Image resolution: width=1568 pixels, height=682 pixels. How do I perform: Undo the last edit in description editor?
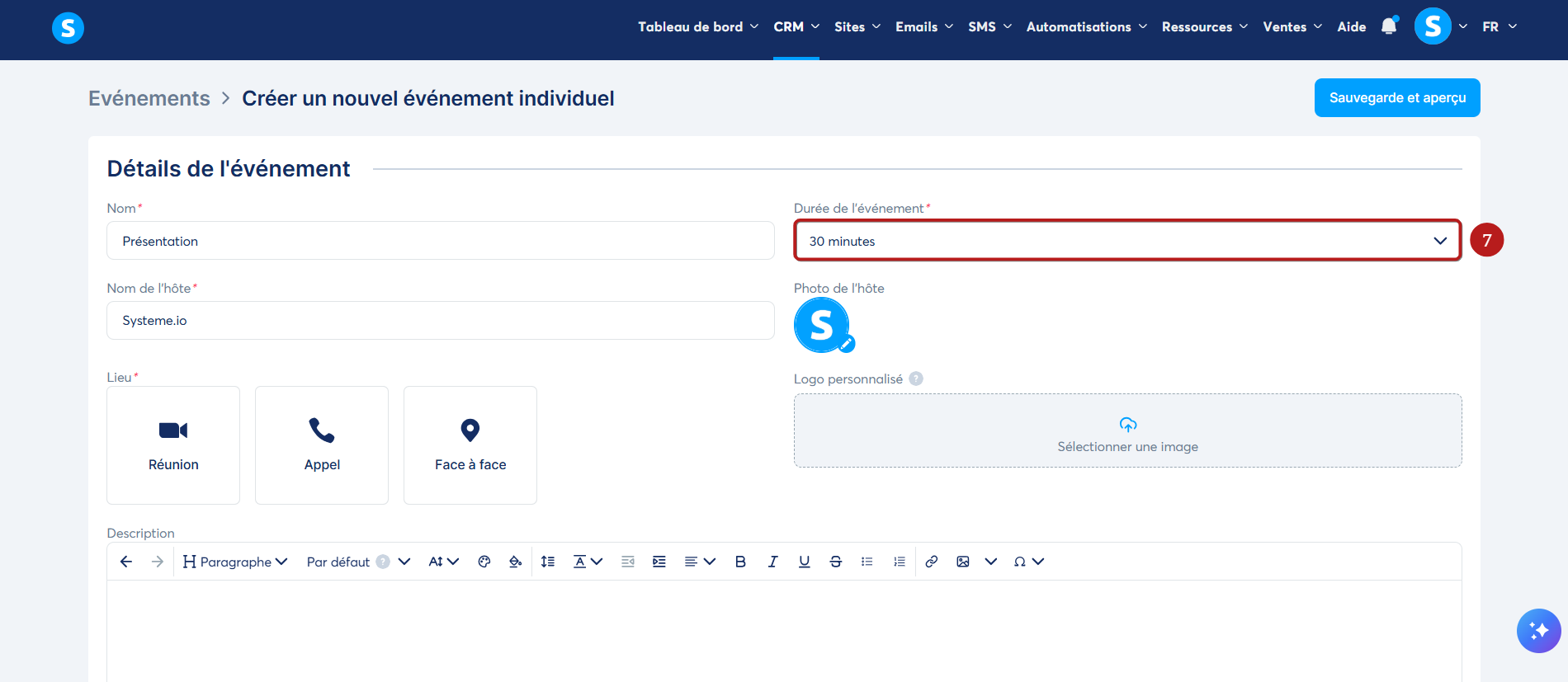126,562
